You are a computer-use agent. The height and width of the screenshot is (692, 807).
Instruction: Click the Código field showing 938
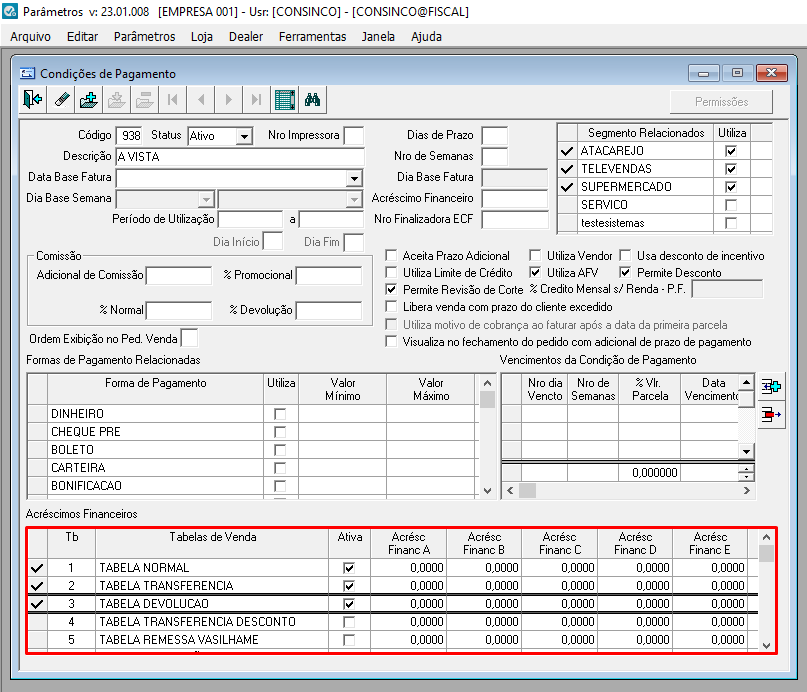click(x=129, y=136)
